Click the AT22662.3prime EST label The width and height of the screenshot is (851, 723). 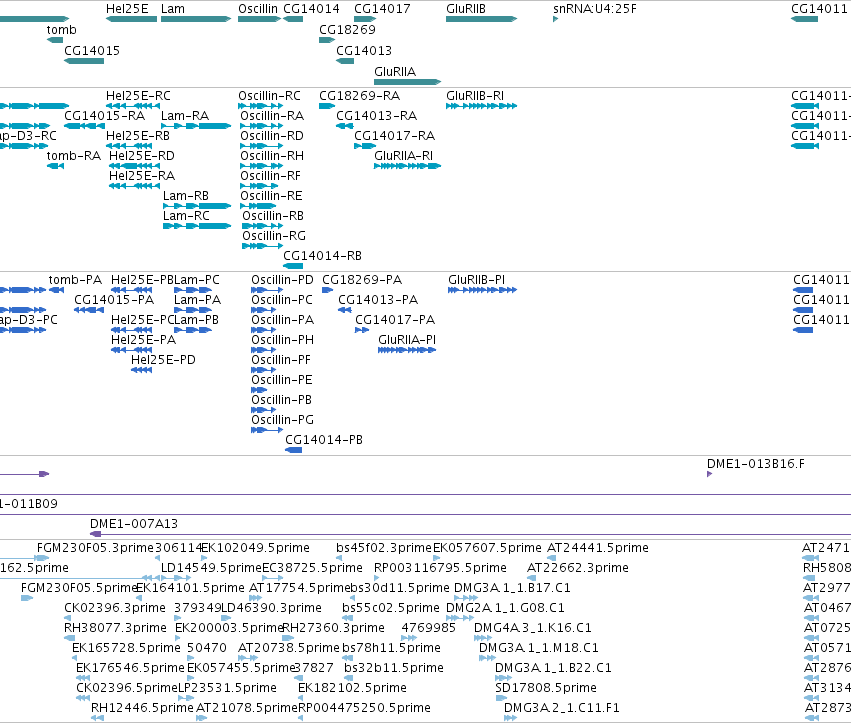coord(578,568)
